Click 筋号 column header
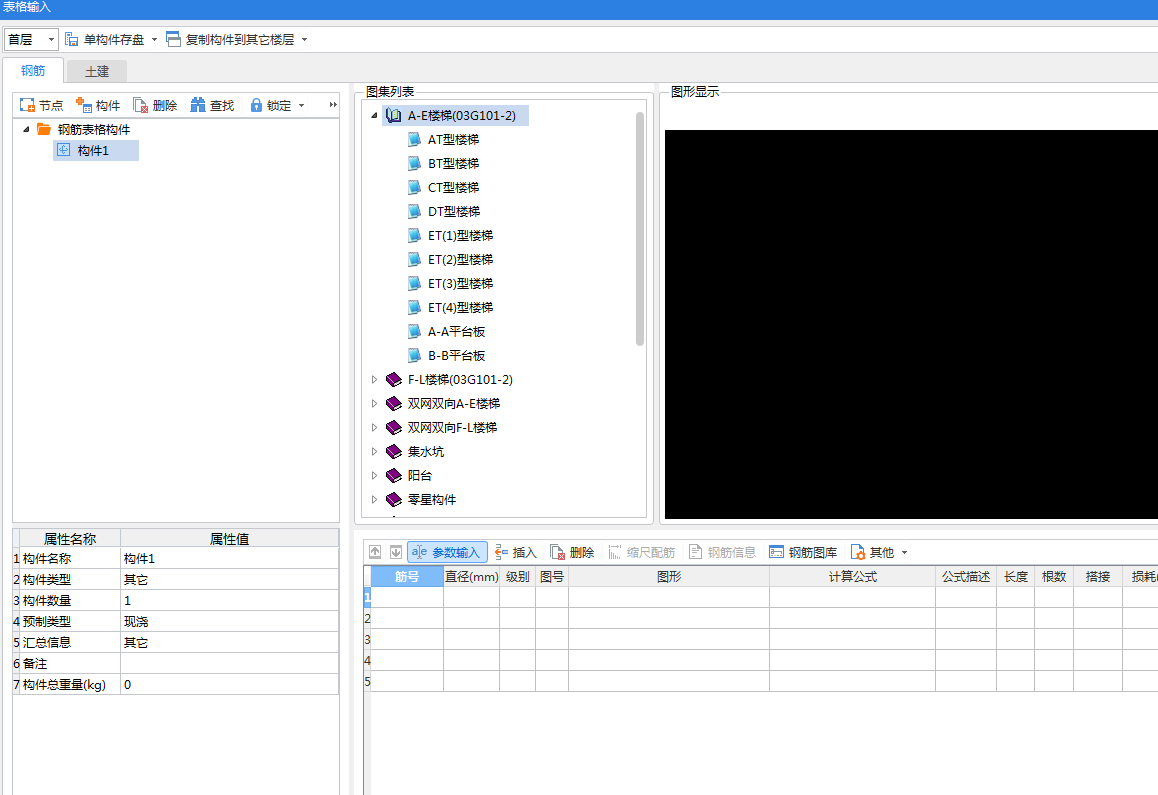Image resolution: width=1158 pixels, height=795 pixels. [407, 576]
